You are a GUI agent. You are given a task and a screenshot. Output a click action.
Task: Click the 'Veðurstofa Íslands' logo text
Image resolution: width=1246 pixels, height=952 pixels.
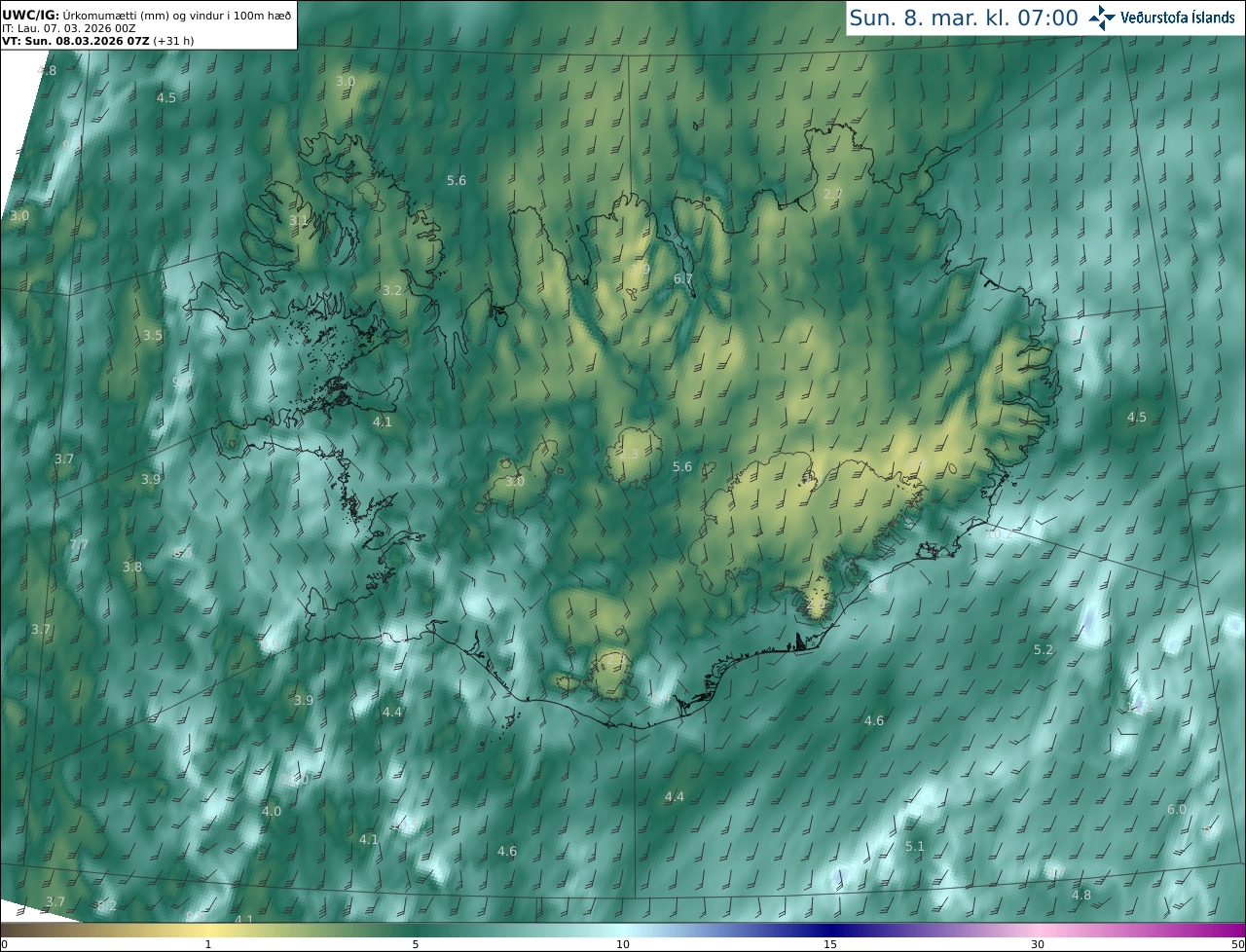[x=1178, y=18]
